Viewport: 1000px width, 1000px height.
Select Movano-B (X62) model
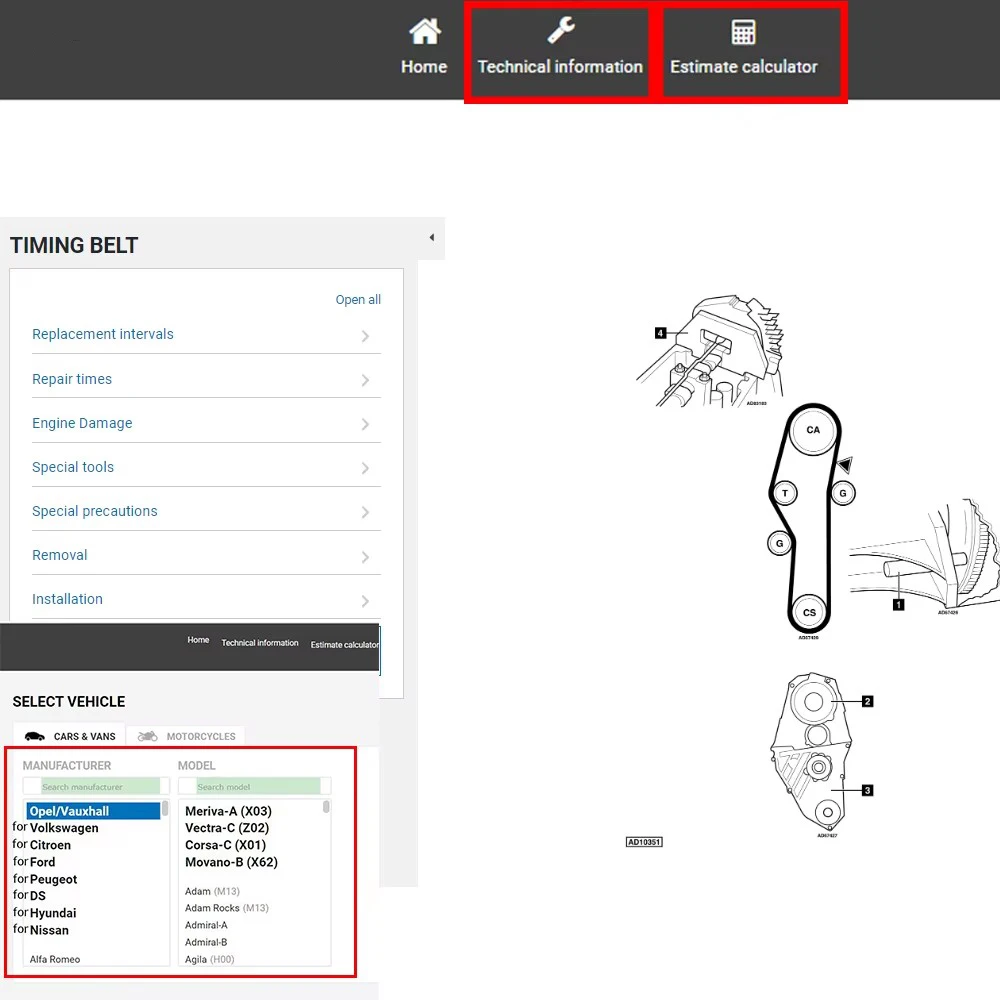232,862
